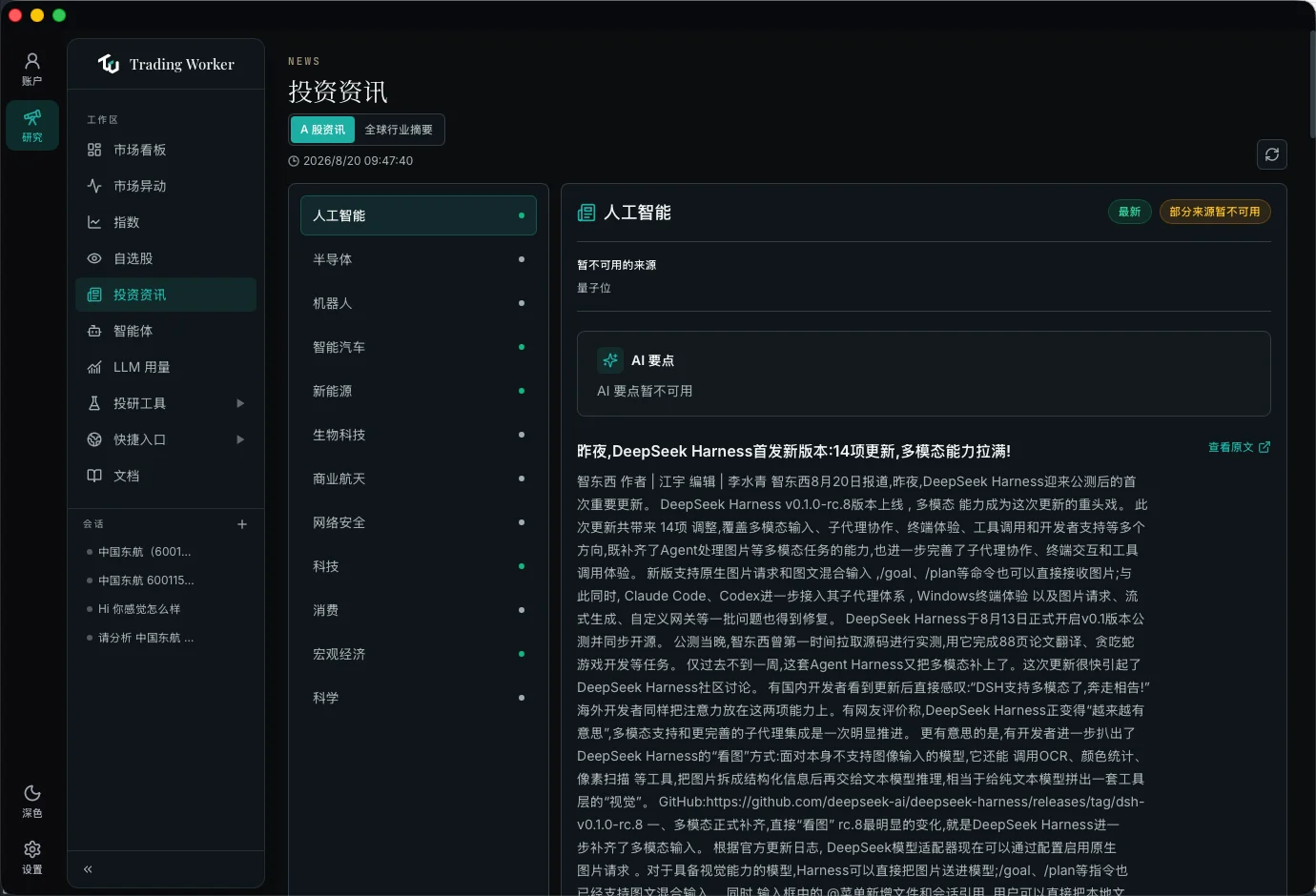Select the 科技 category
Image resolution: width=1316 pixels, height=896 pixels.
pyautogui.click(x=419, y=566)
